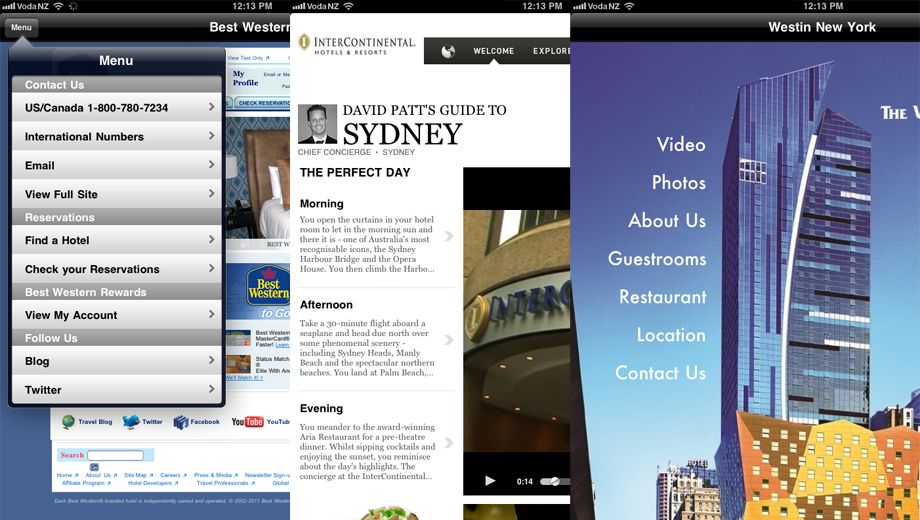Screen dimensions: 920x520
Task: Open US/Canada 1-800-780-7234 contact row
Action: (x=117, y=107)
